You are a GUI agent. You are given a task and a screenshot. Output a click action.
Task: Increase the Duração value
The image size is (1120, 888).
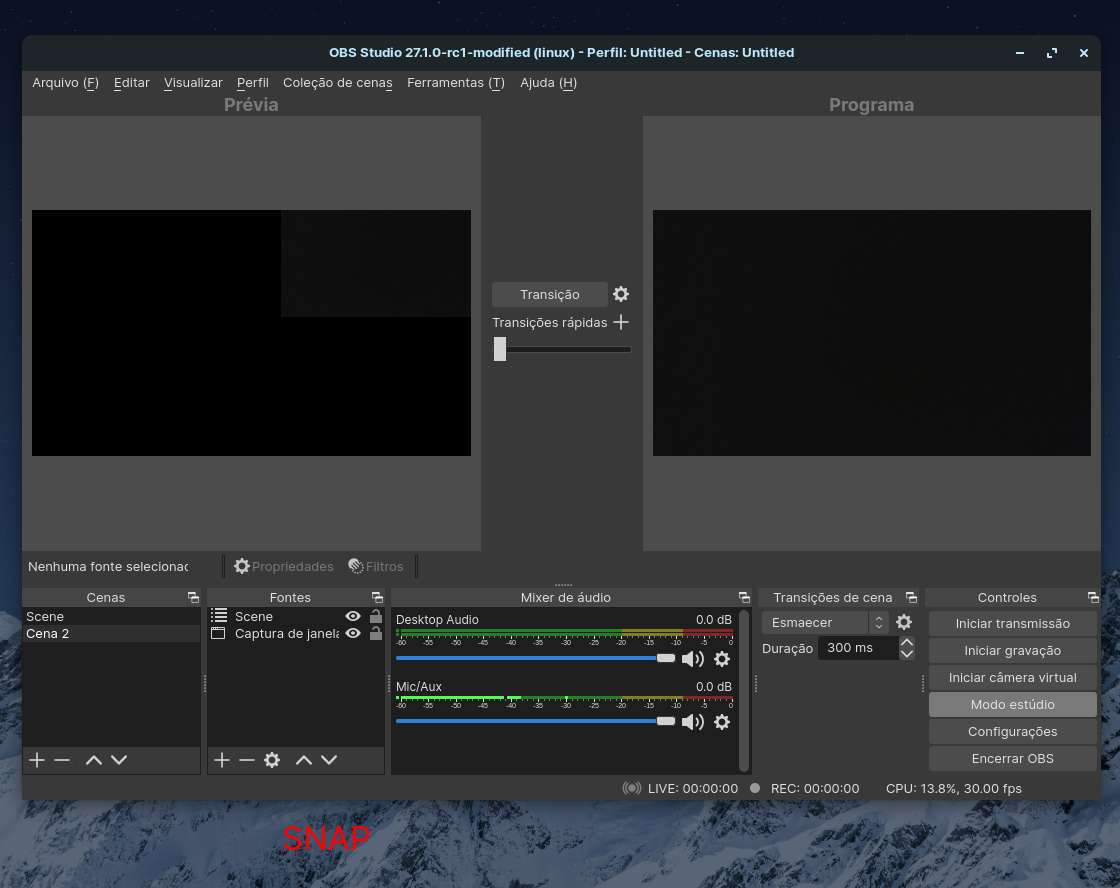coord(907,642)
